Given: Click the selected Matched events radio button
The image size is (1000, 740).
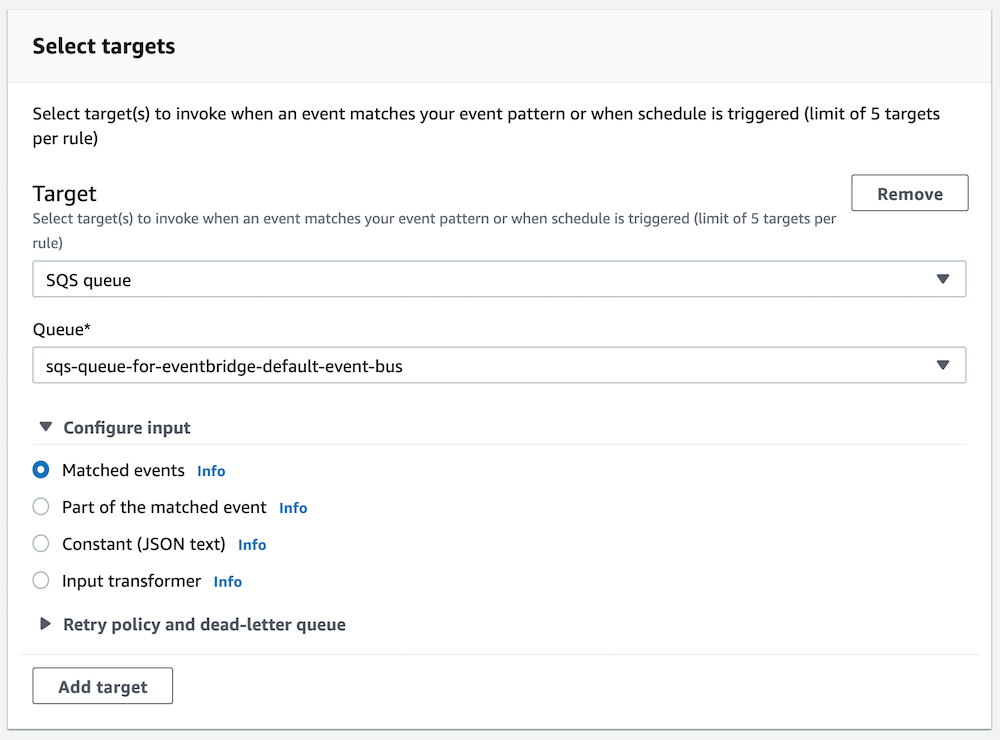Looking at the screenshot, I should [x=40, y=470].
